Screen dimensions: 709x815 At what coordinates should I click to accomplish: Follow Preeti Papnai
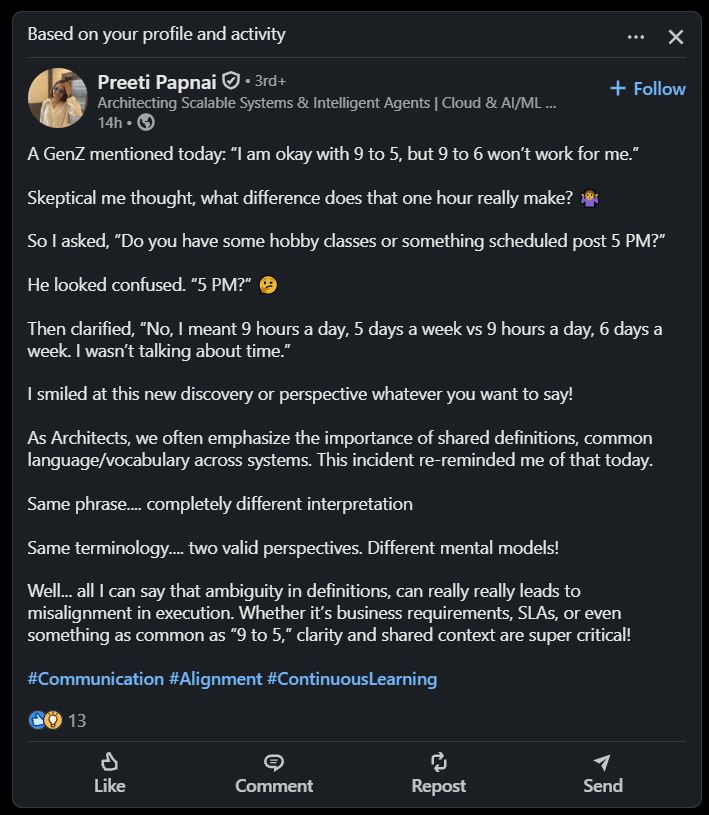point(648,88)
